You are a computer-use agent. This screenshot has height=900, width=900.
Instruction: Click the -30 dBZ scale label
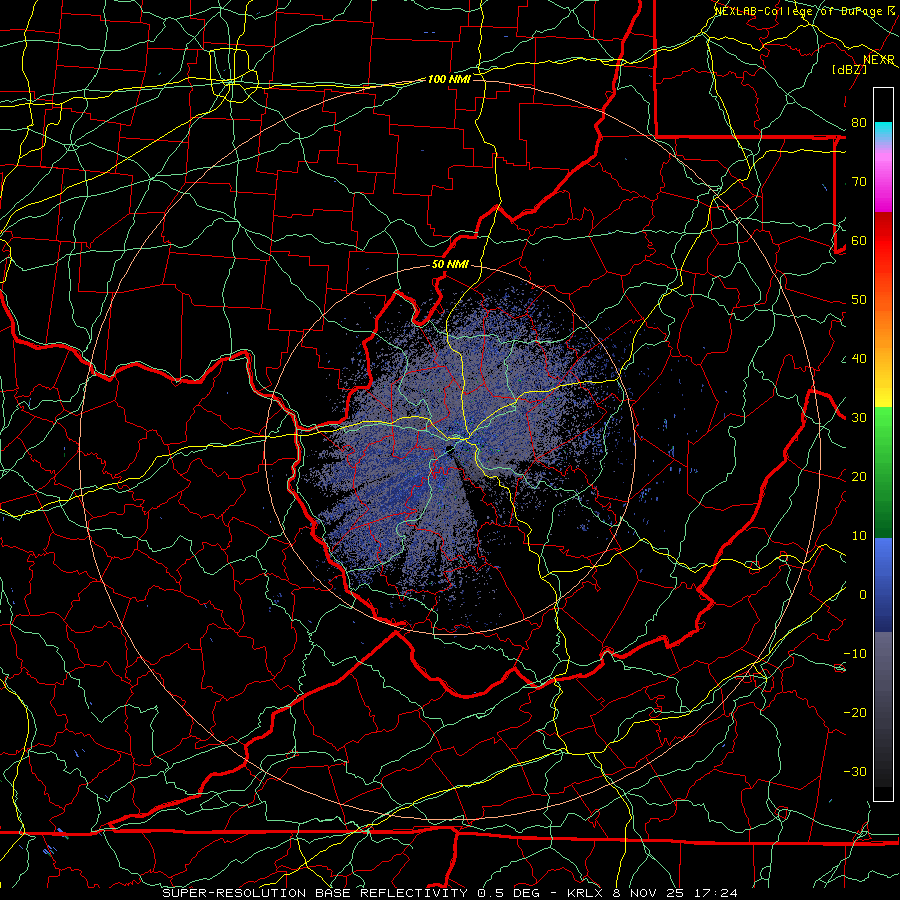coord(855,772)
